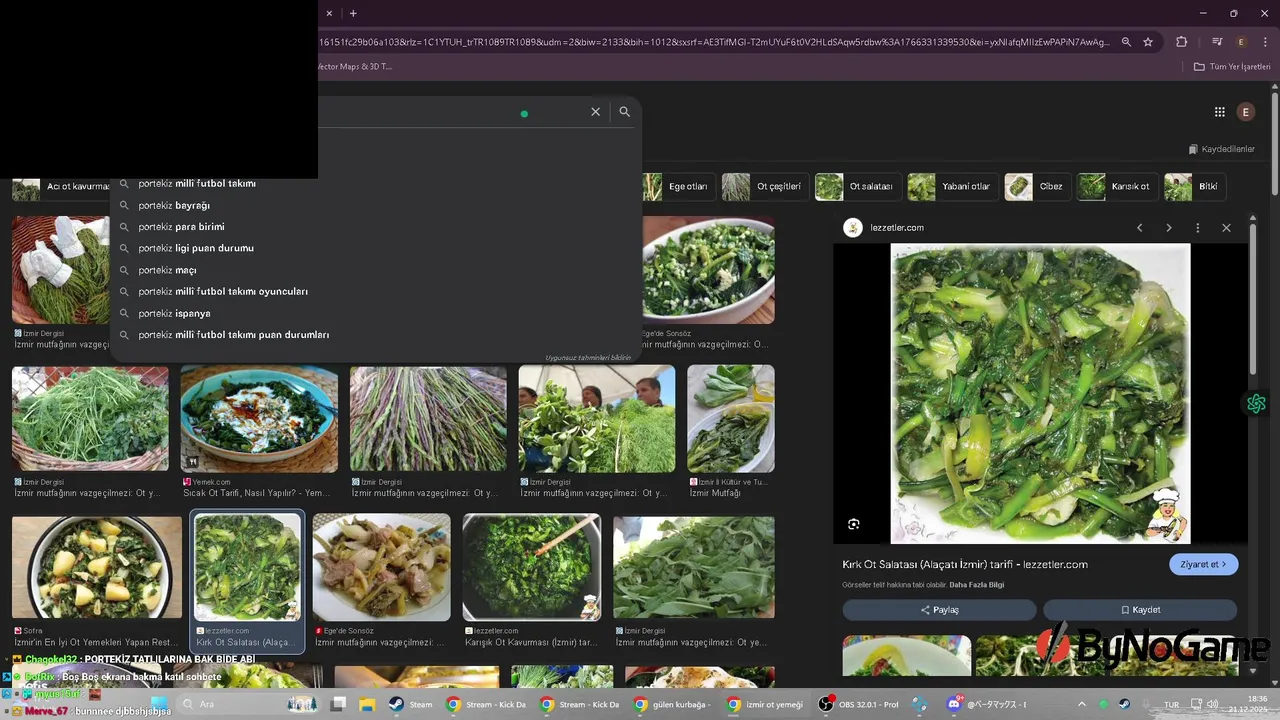
Task: Filter images by Cibez chip
Action: pos(1037,187)
